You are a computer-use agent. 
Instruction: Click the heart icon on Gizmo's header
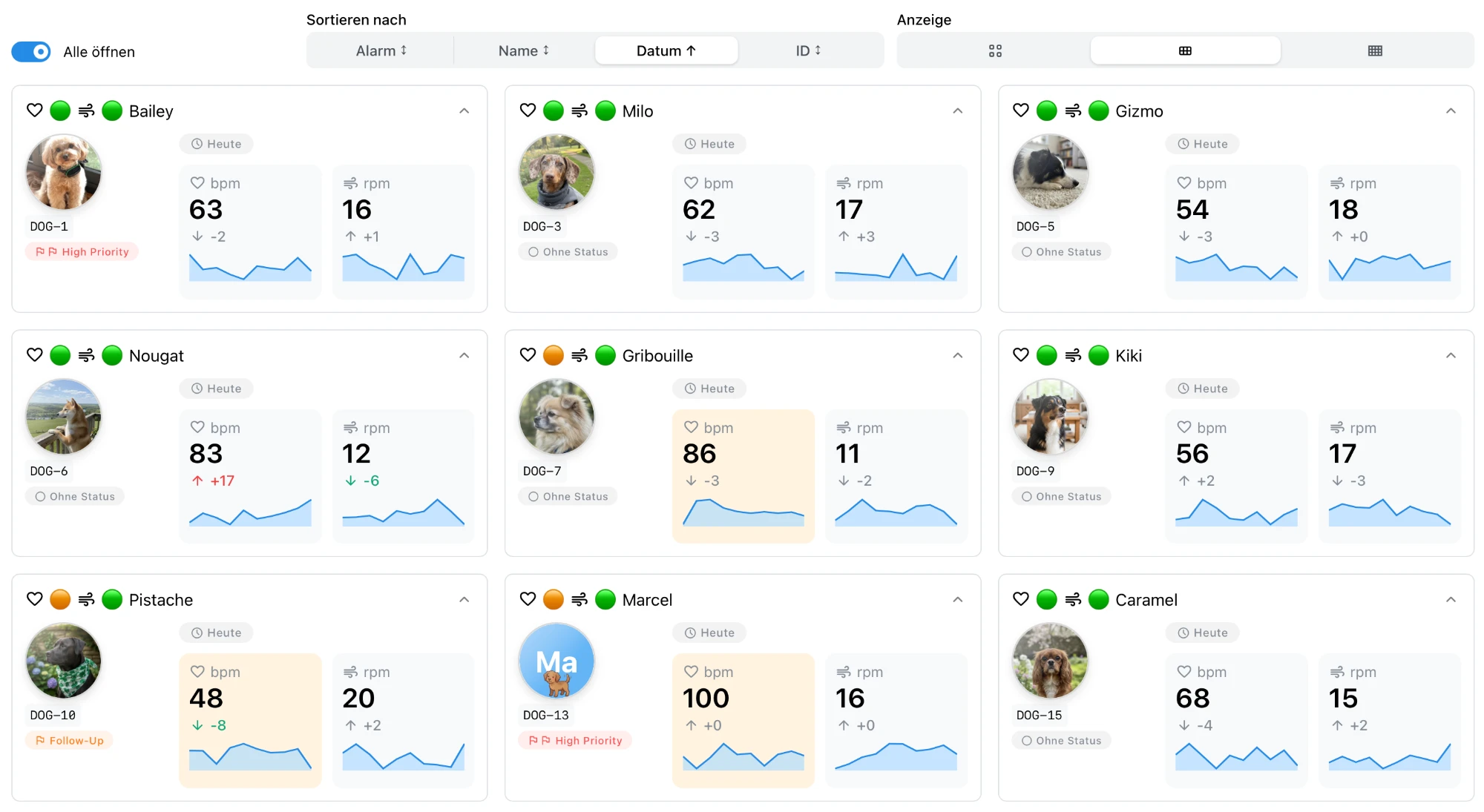tap(1021, 110)
